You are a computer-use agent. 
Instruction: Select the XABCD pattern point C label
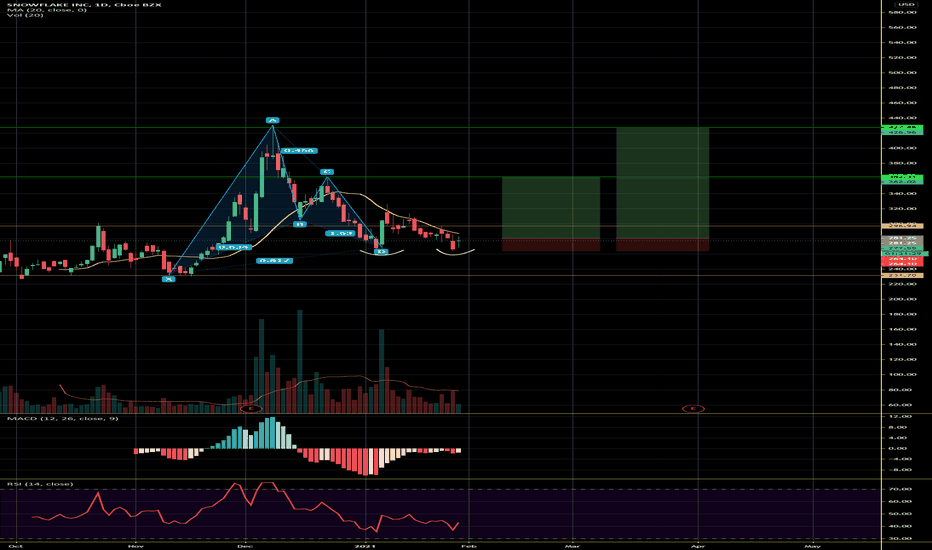(x=327, y=172)
